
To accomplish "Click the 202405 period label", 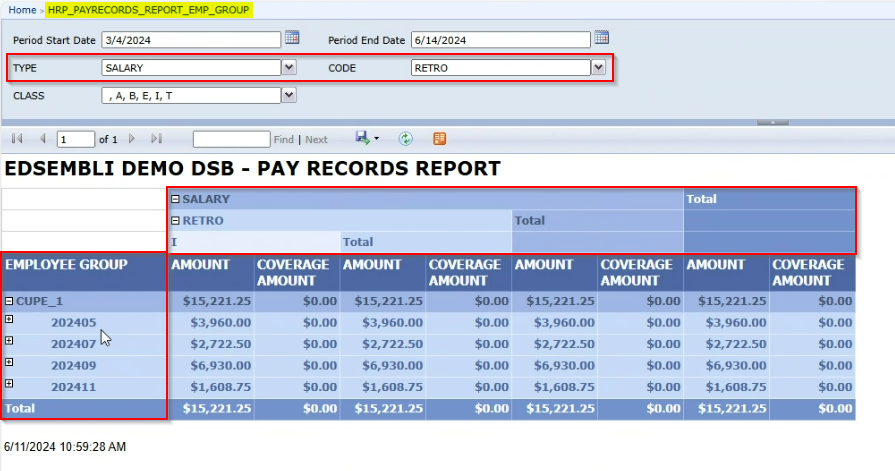I will [x=74, y=323].
